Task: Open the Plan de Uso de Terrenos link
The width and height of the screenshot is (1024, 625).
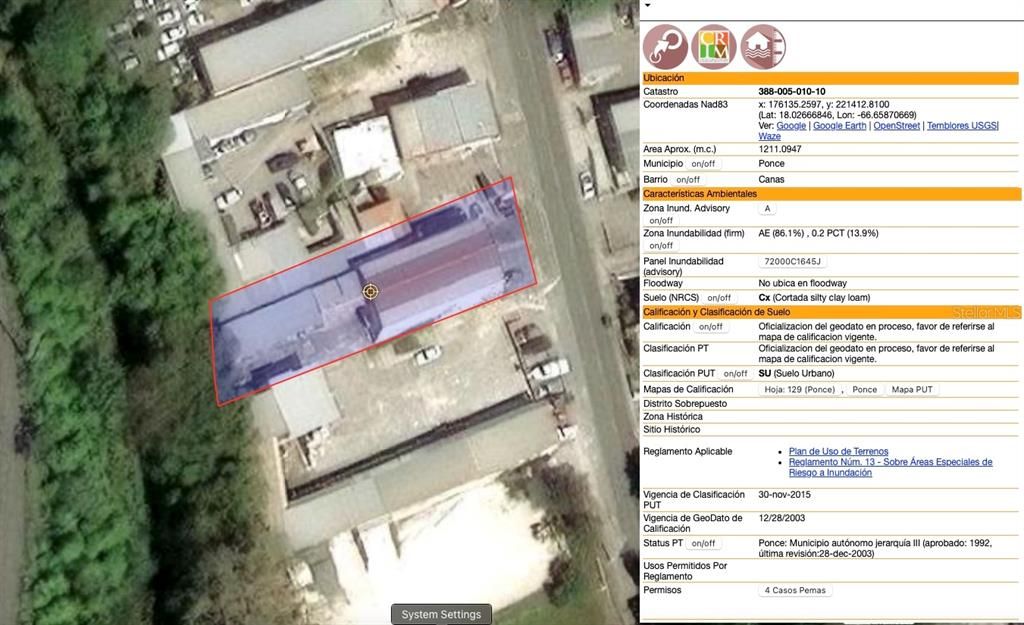Action: [x=838, y=452]
